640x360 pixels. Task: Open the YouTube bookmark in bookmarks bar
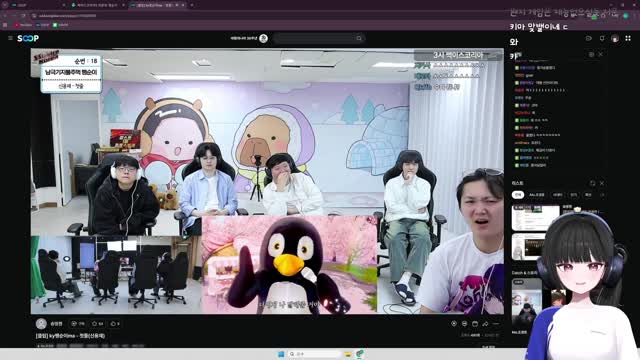(23, 25)
